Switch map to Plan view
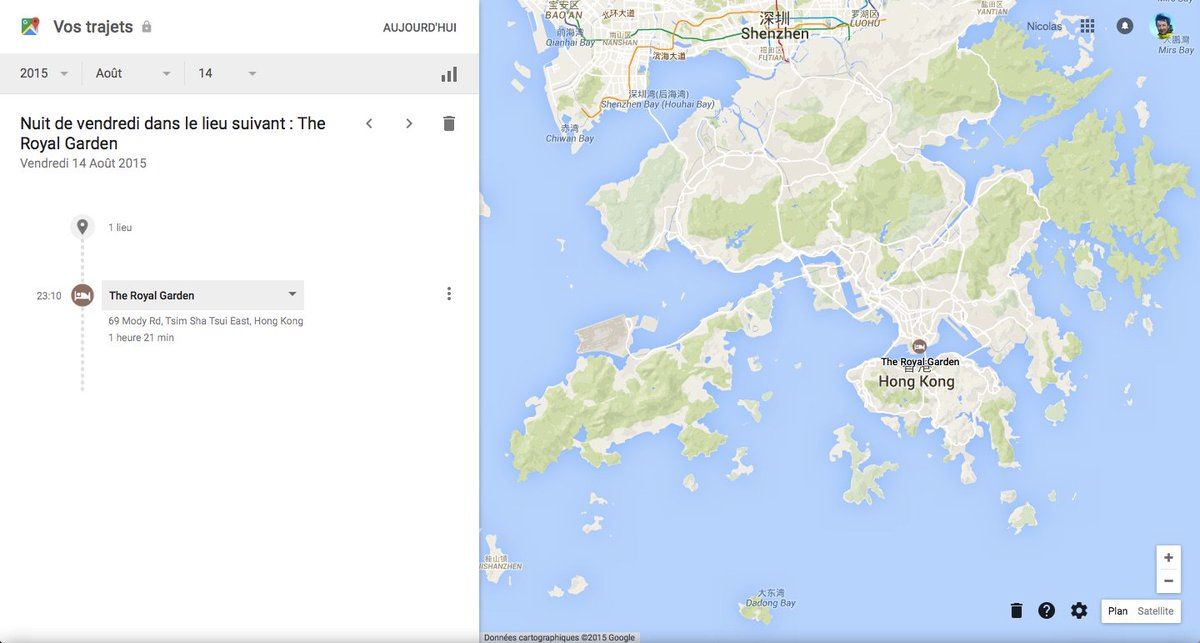The image size is (1200, 643). tap(1117, 611)
